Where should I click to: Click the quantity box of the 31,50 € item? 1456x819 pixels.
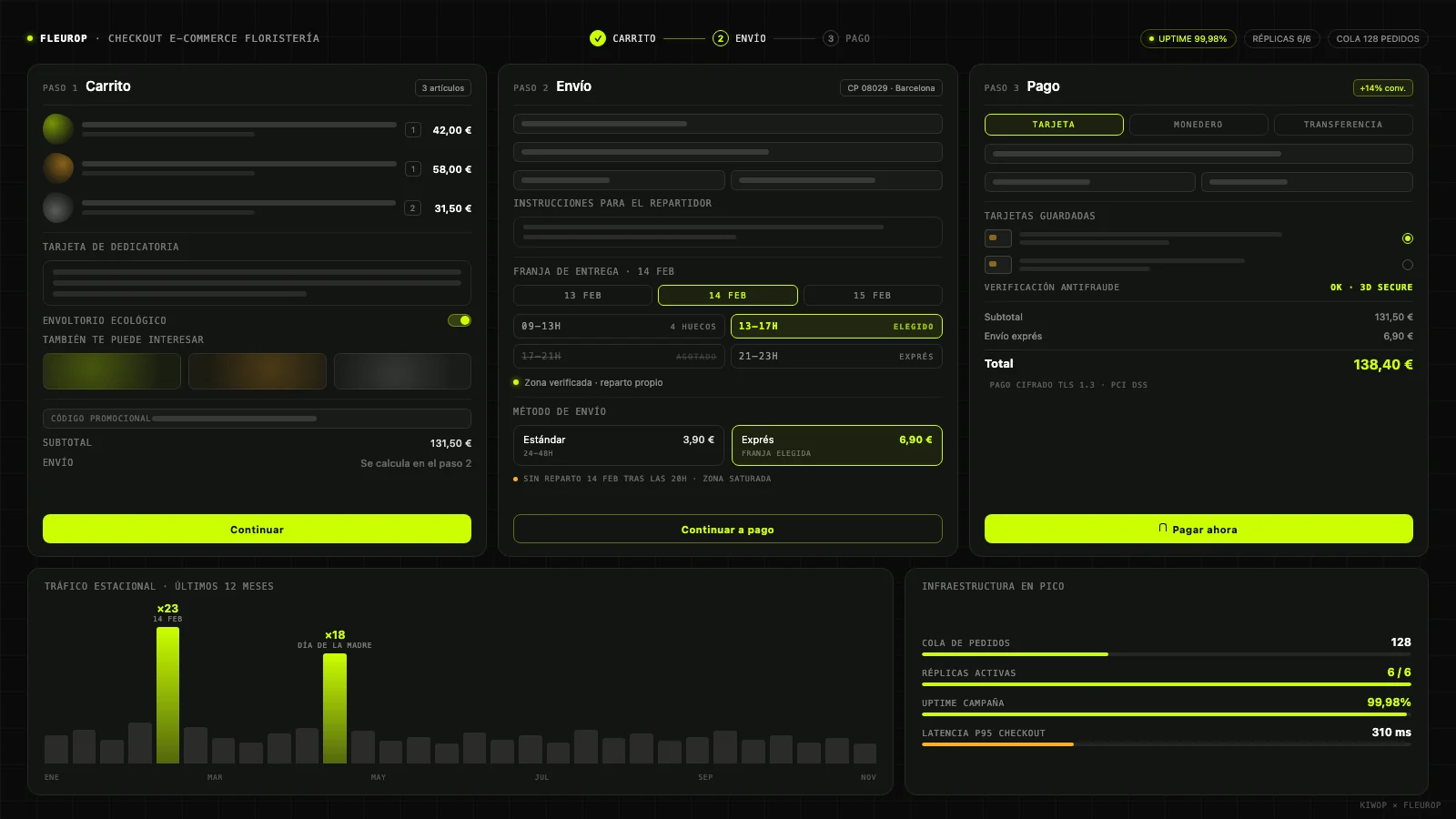(413, 208)
